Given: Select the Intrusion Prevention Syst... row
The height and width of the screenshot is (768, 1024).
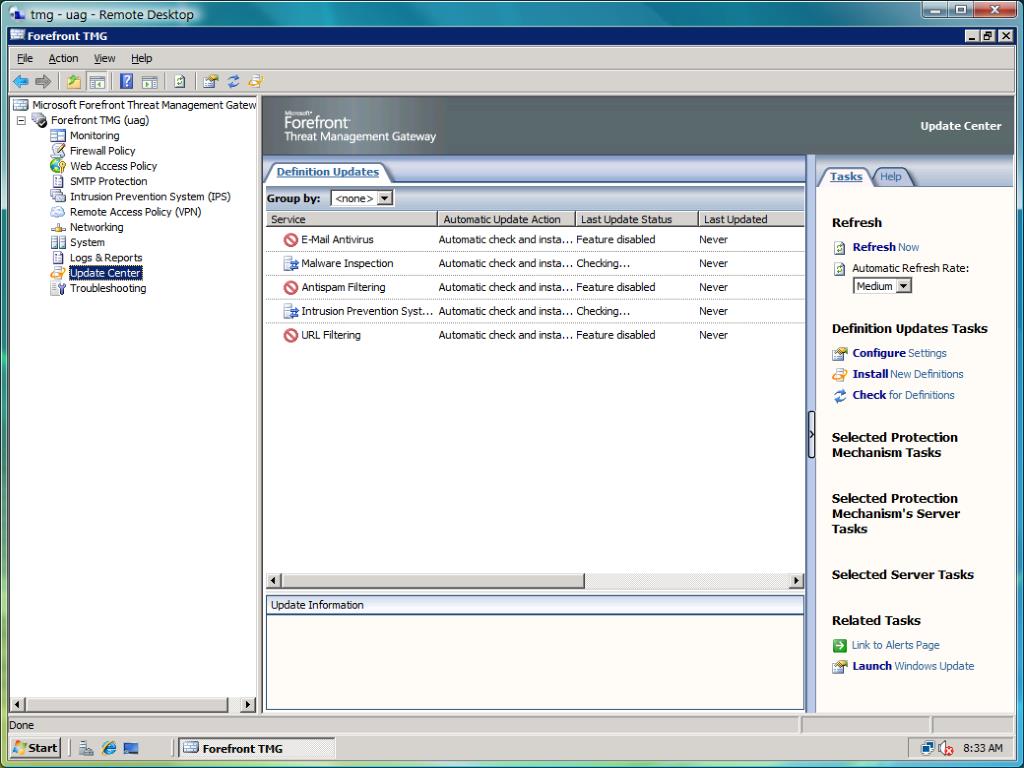Looking at the screenshot, I should [x=535, y=311].
